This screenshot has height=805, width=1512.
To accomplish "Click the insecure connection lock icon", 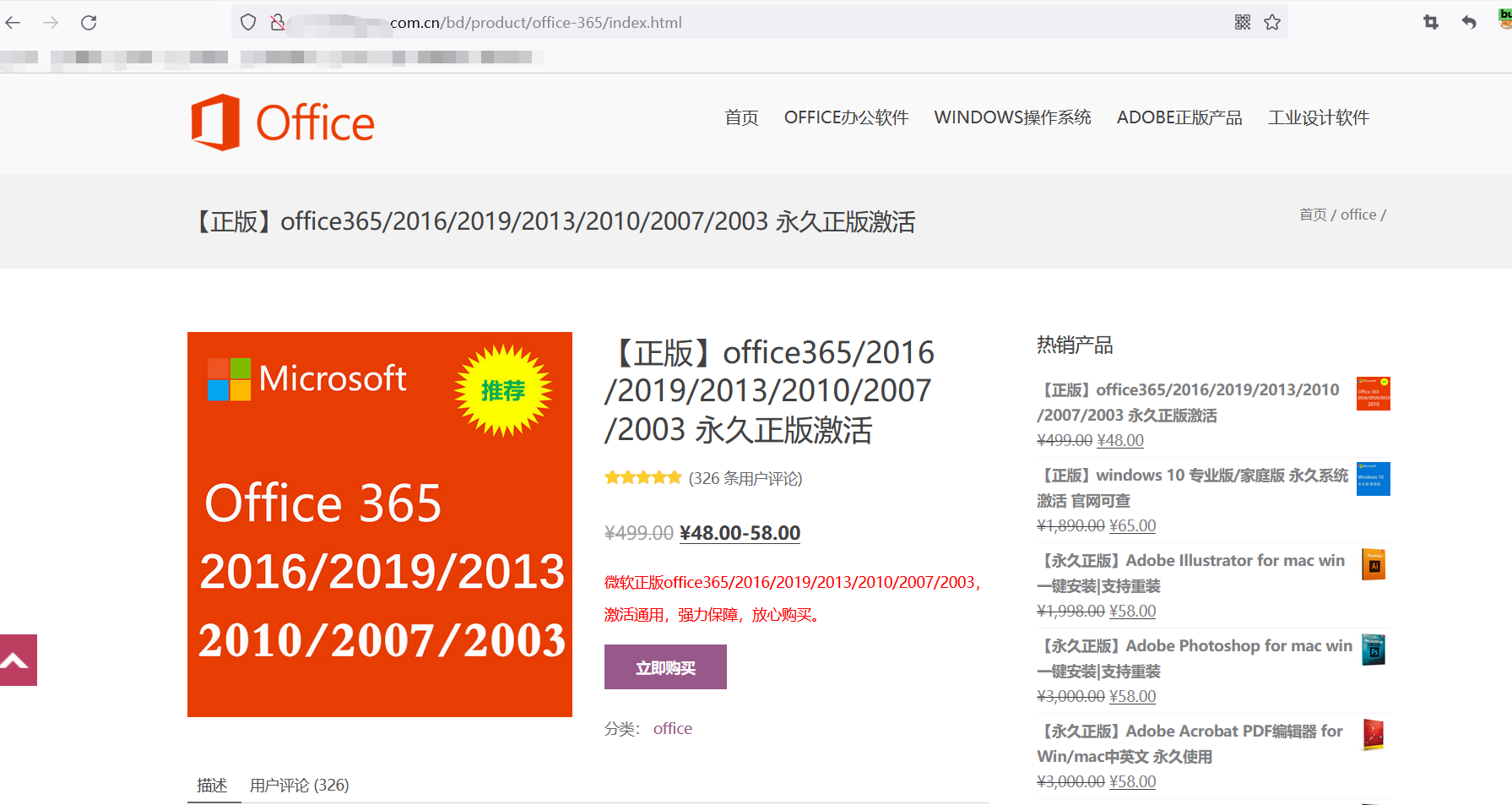I will pos(277,23).
